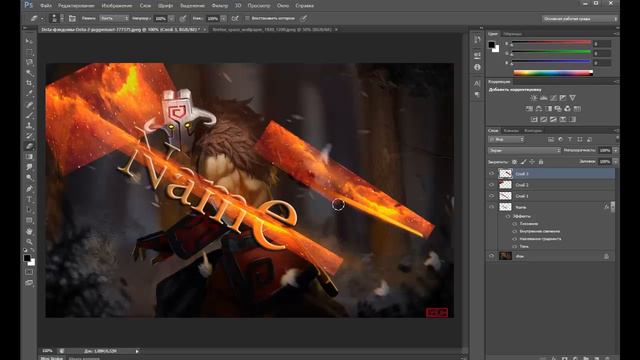
Task: Add an Invert adjustment
Action: 534,119
